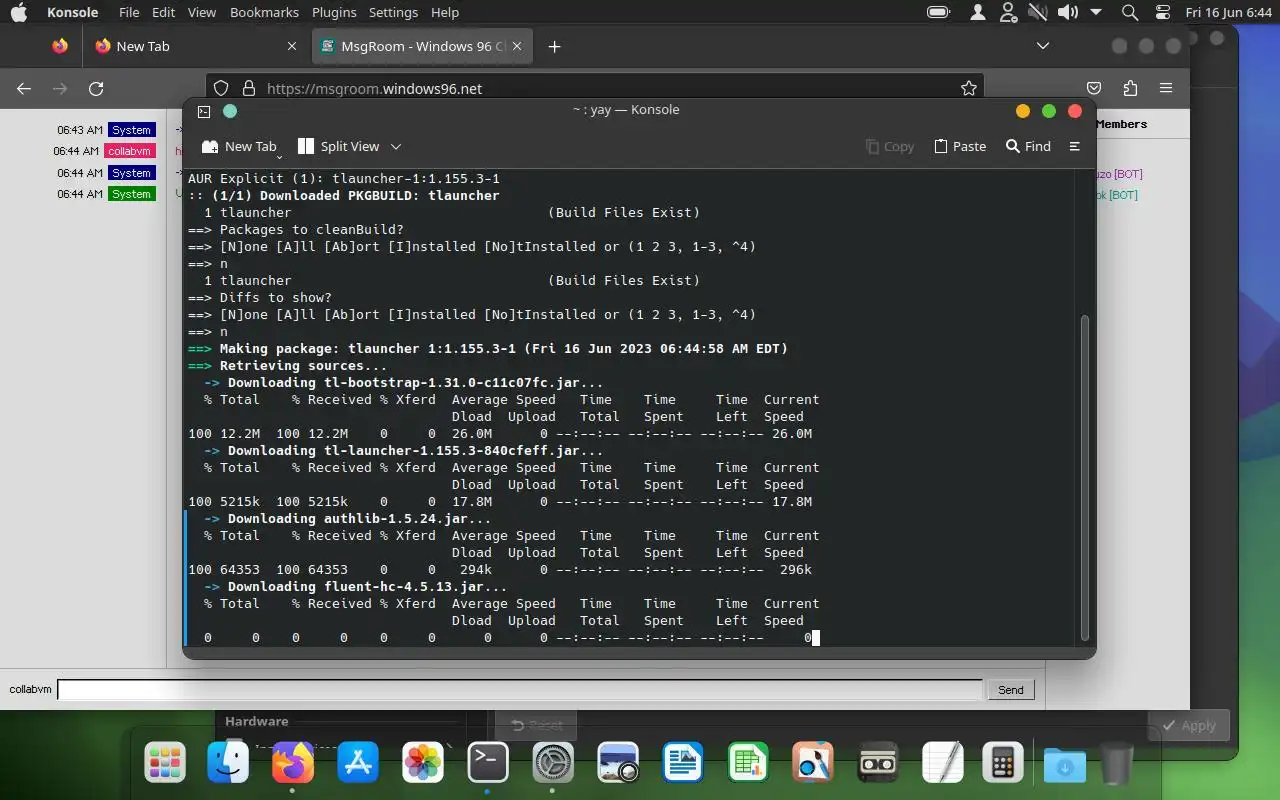Image resolution: width=1280 pixels, height=800 pixels.
Task: Toggle the volume speaker tray icon
Action: point(1068,12)
